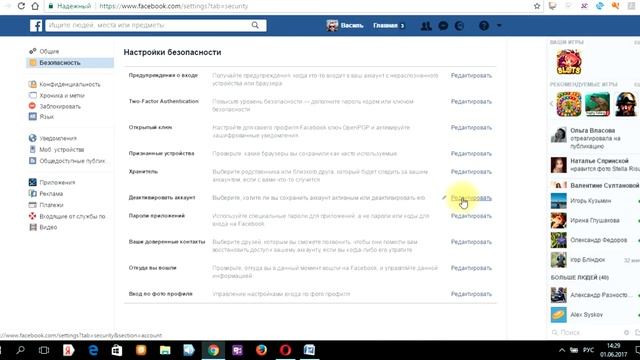Screen dimensions: 640x360
Task: Open Firefox from taskbar
Action: coord(261,350)
